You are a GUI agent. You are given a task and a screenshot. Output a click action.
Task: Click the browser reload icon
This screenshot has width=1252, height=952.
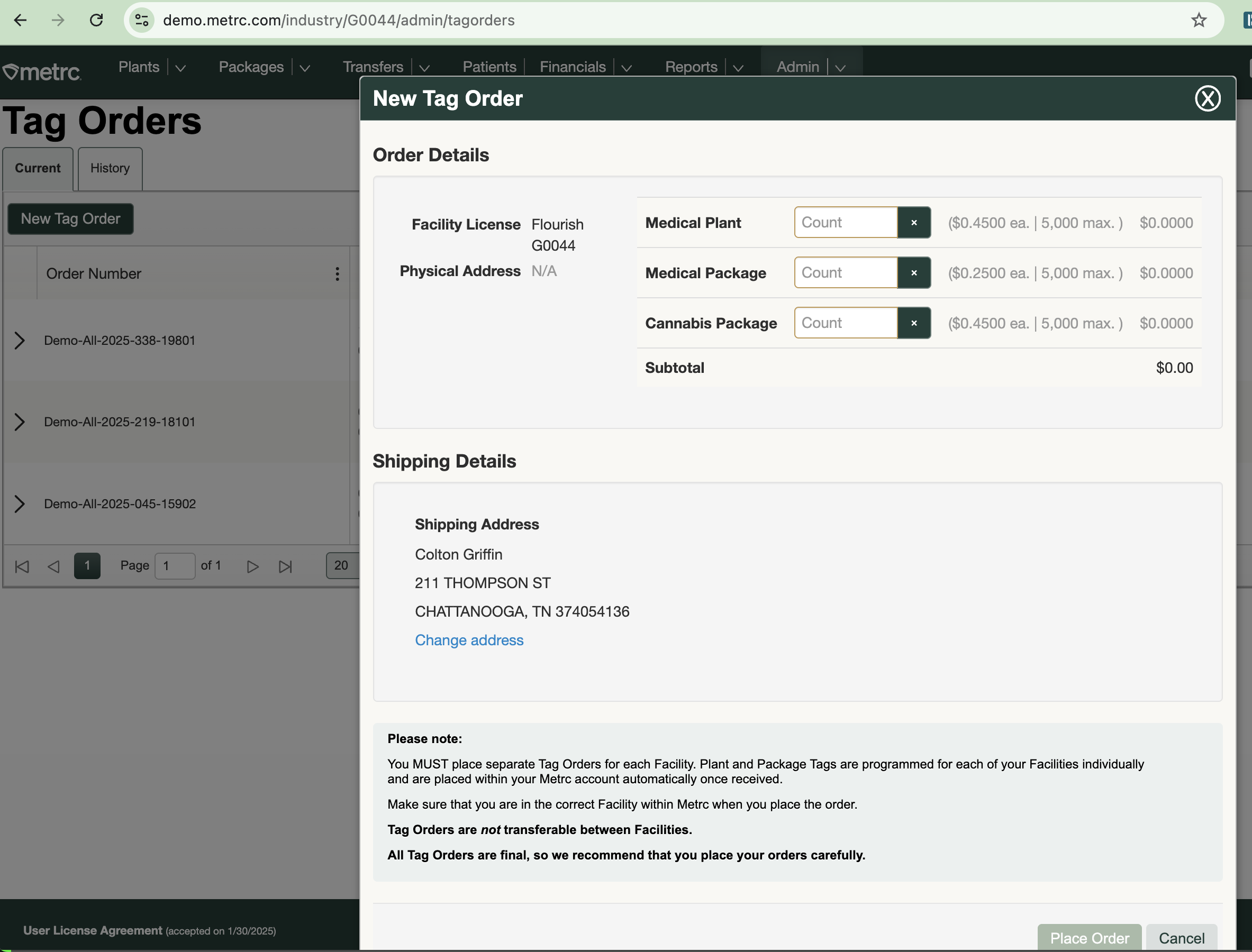(96, 21)
